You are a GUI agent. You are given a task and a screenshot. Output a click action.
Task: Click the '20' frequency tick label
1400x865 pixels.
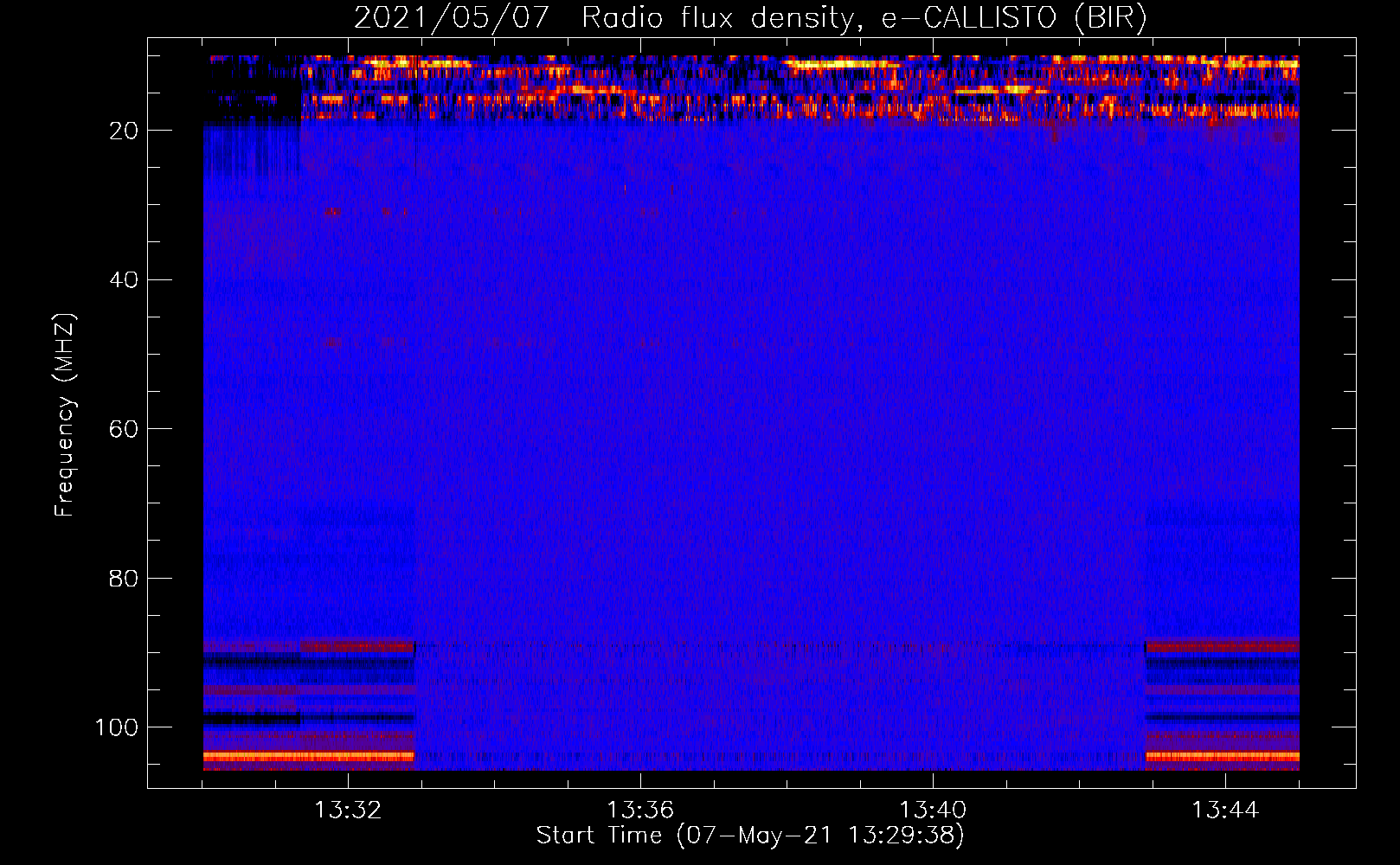[124, 131]
